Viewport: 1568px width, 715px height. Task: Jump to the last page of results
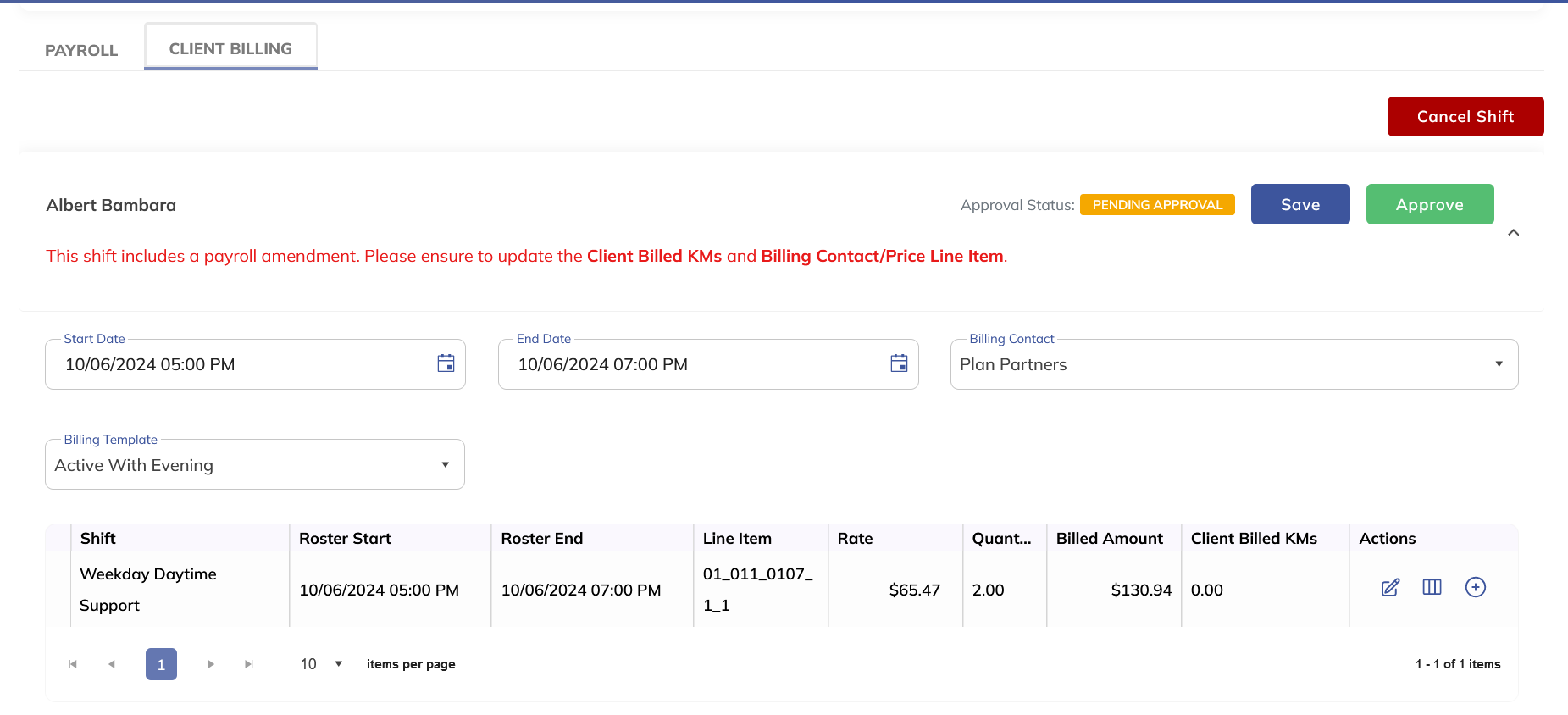click(249, 664)
